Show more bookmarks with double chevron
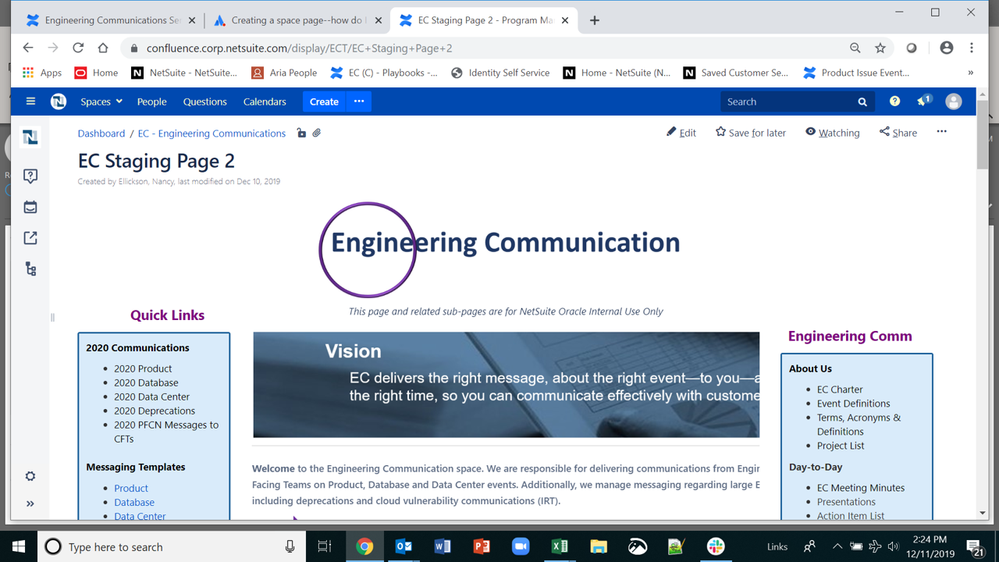The width and height of the screenshot is (999, 562). coord(970,73)
